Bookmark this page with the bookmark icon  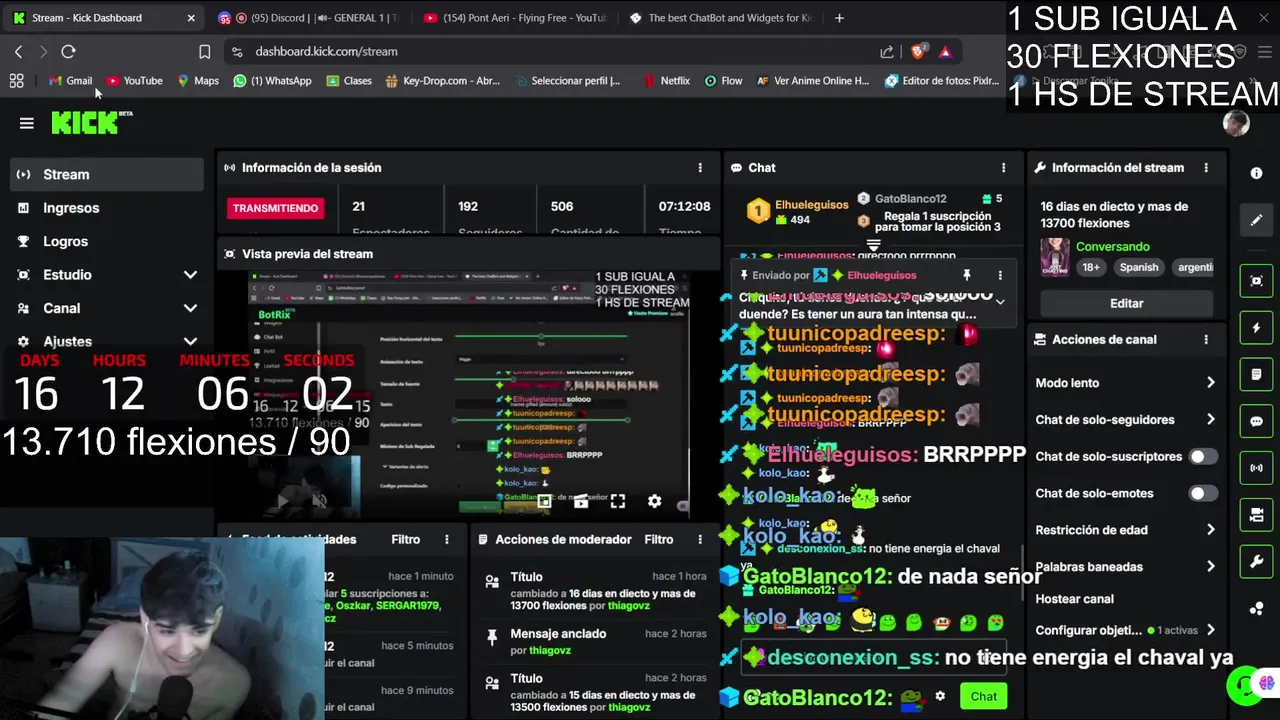(x=205, y=52)
